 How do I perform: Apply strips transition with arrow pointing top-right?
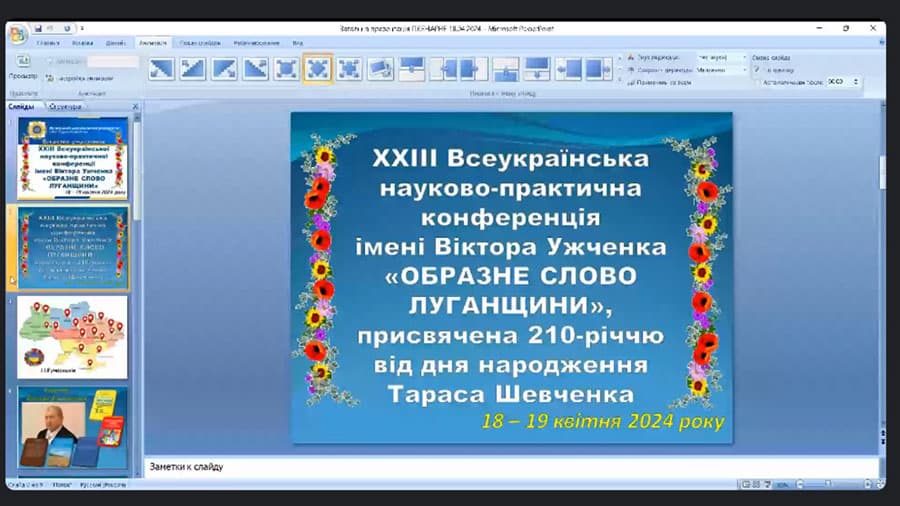click(x=255, y=69)
